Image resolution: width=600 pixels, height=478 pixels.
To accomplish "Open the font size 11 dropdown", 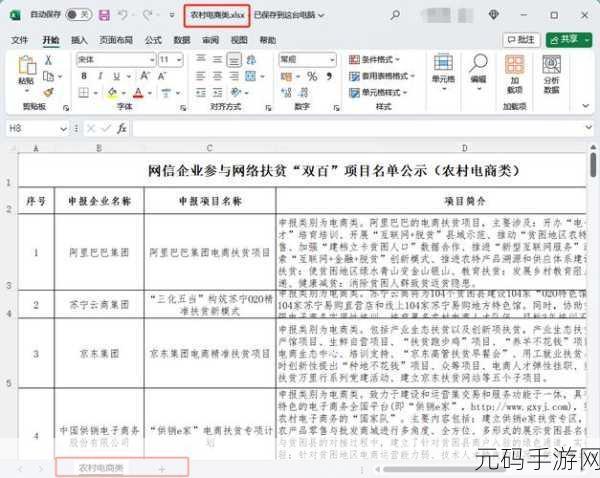I will click(179, 60).
